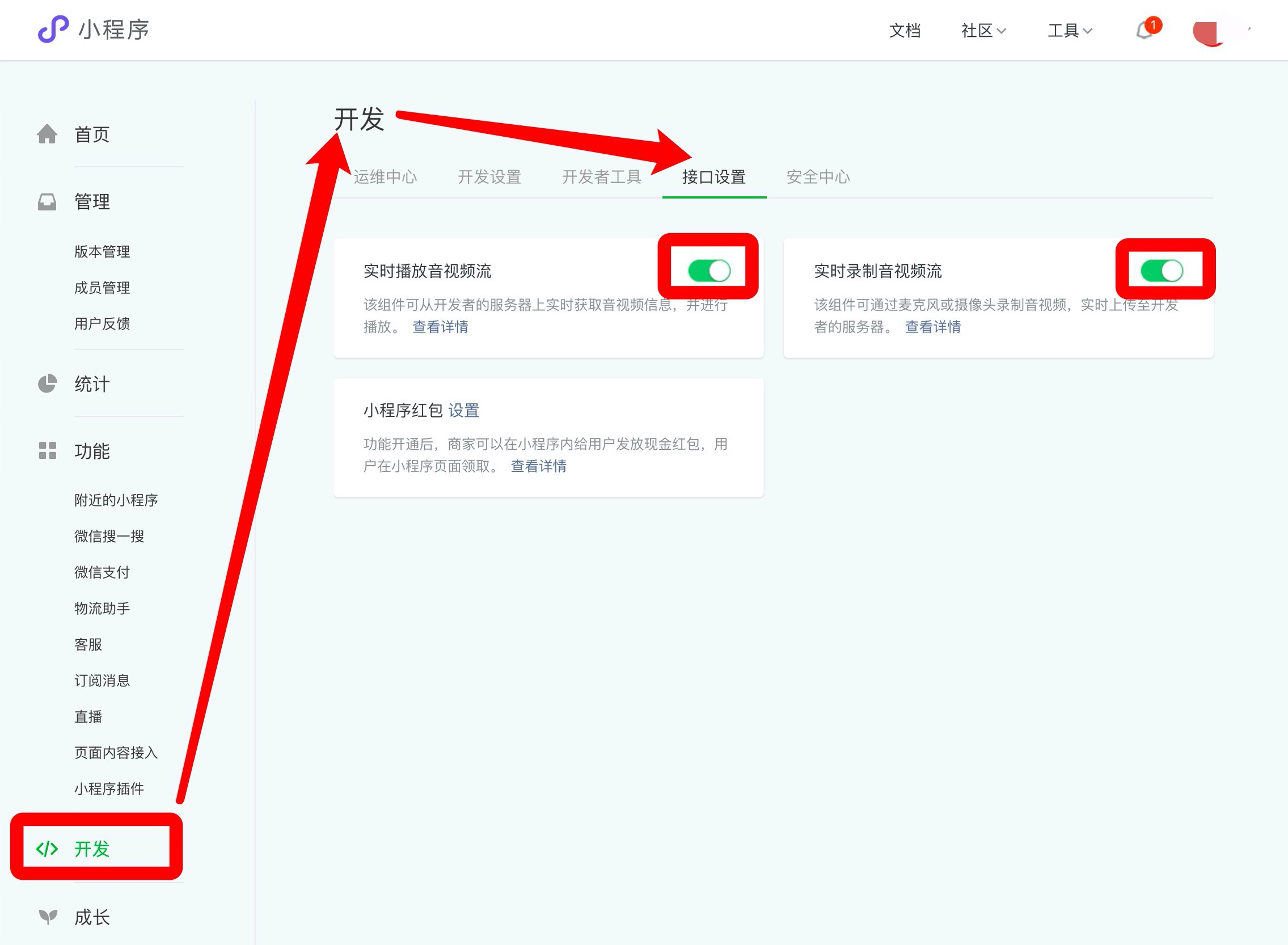Open the 工具 dropdown menu
The height and width of the screenshot is (945, 1288).
pyautogui.click(x=1070, y=31)
